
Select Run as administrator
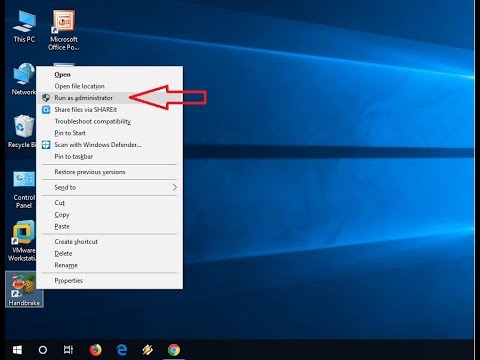109,98
